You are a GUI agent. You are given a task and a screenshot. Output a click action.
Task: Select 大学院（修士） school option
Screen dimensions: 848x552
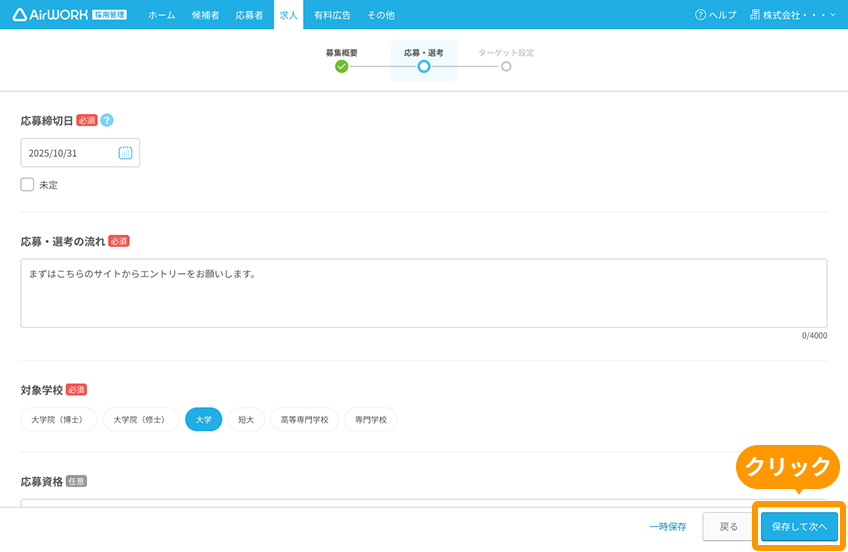[141, 420]
